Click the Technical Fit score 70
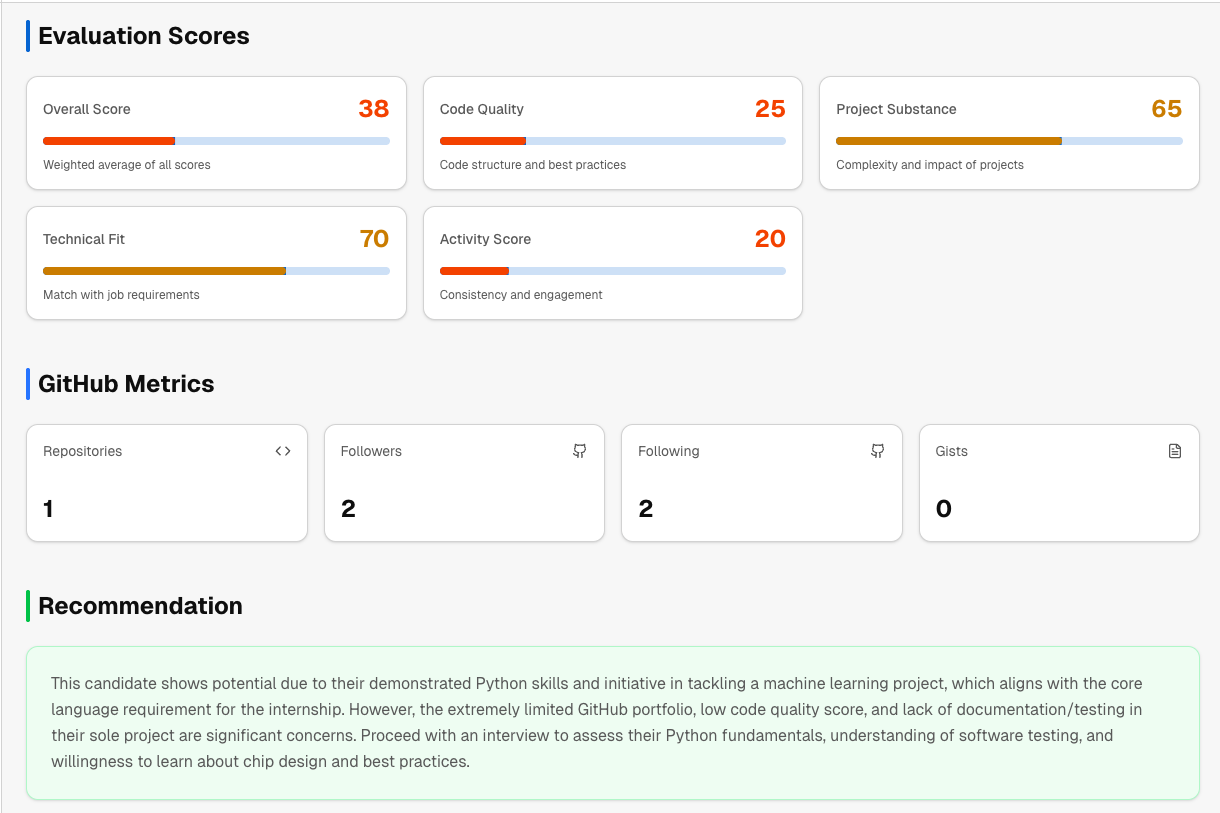The image size is (1220, 813). point(374,239)
